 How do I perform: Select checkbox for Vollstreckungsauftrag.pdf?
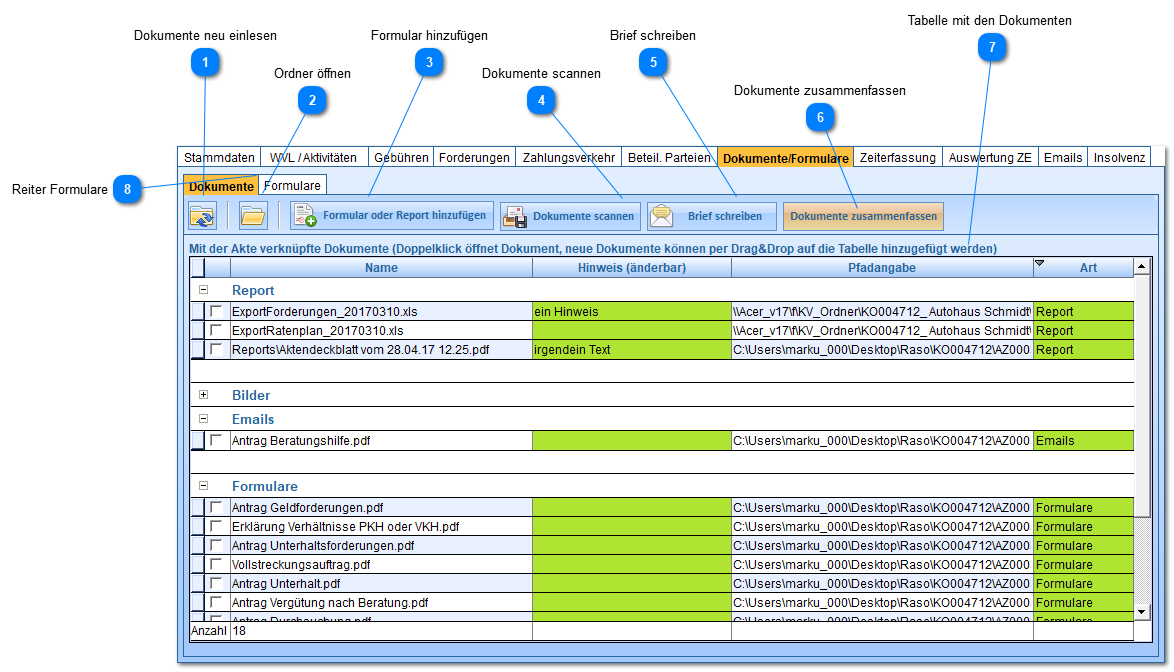pyautogui.click(x=216, y=565)
